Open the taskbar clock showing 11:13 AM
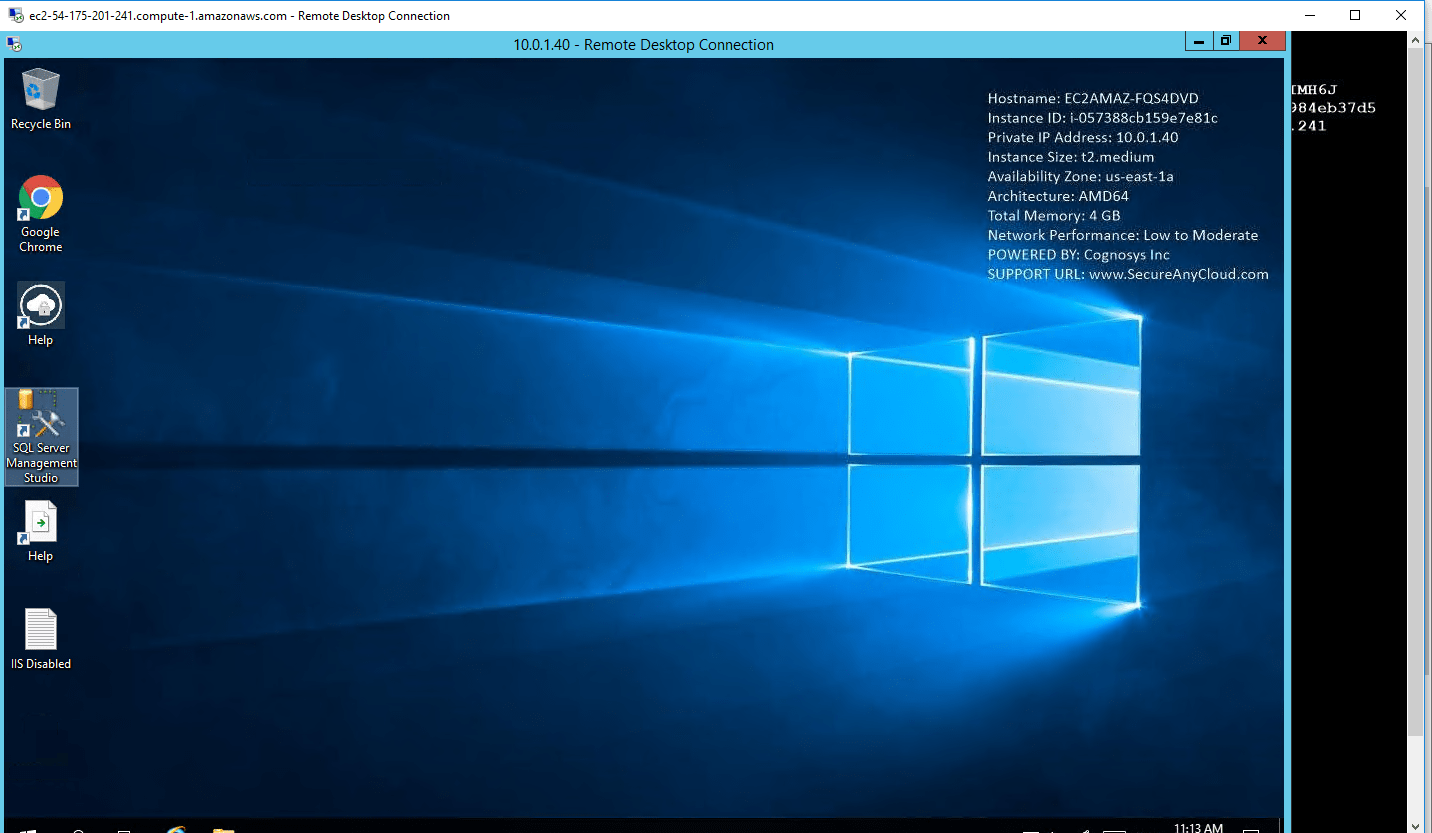 tap(1197, 828)
